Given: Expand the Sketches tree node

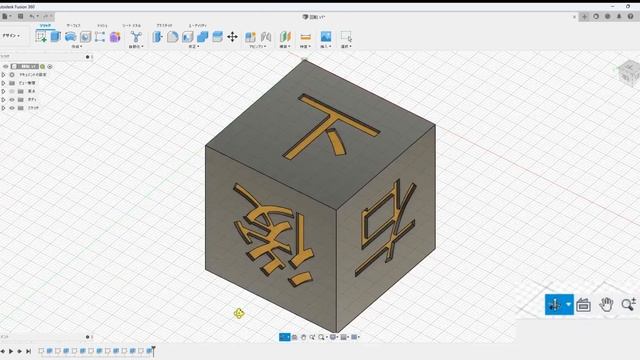Looking at the screenshot, I should [x=3, y=108].
